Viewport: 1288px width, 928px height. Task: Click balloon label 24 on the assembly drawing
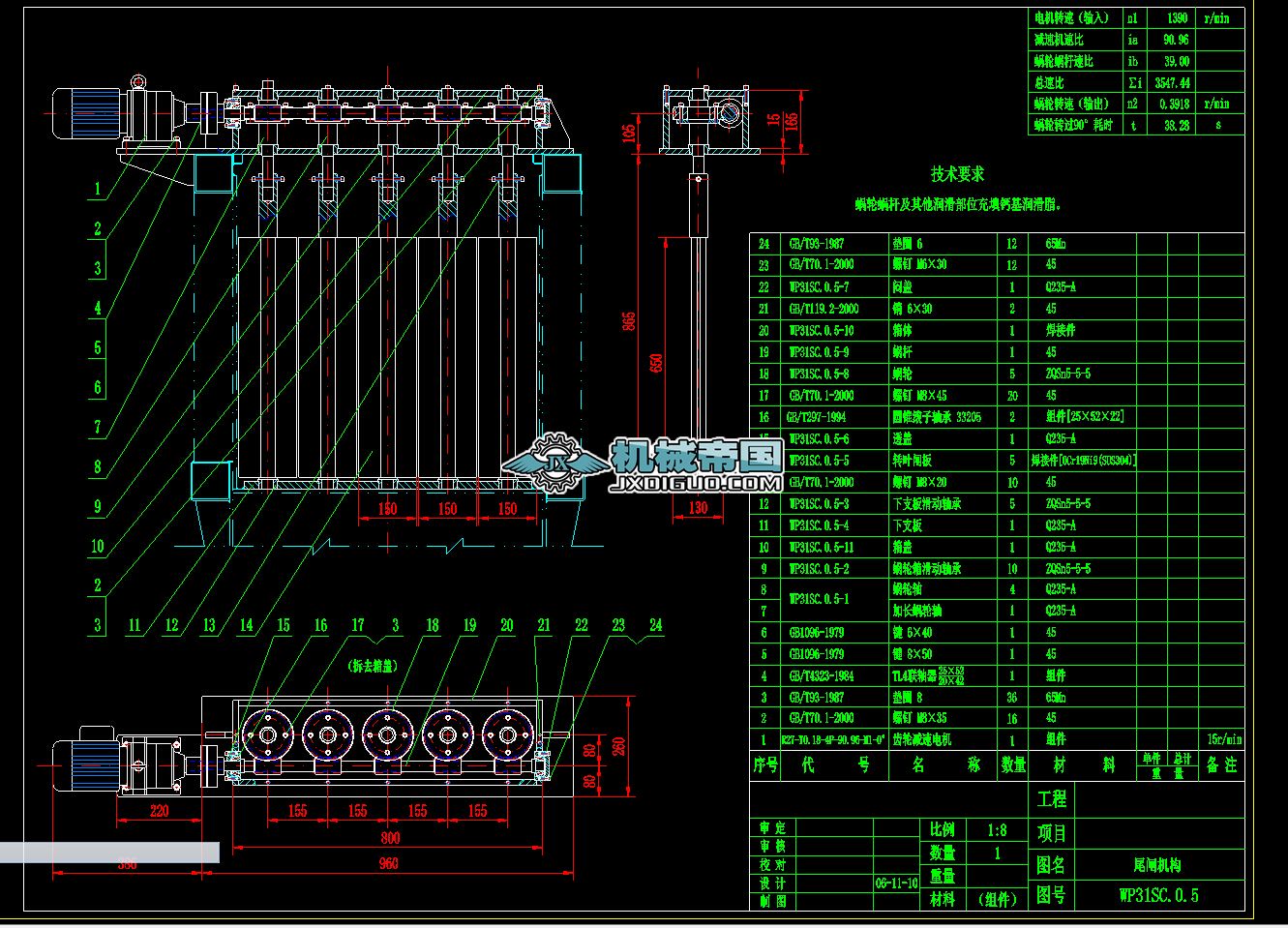pos(656,625)
